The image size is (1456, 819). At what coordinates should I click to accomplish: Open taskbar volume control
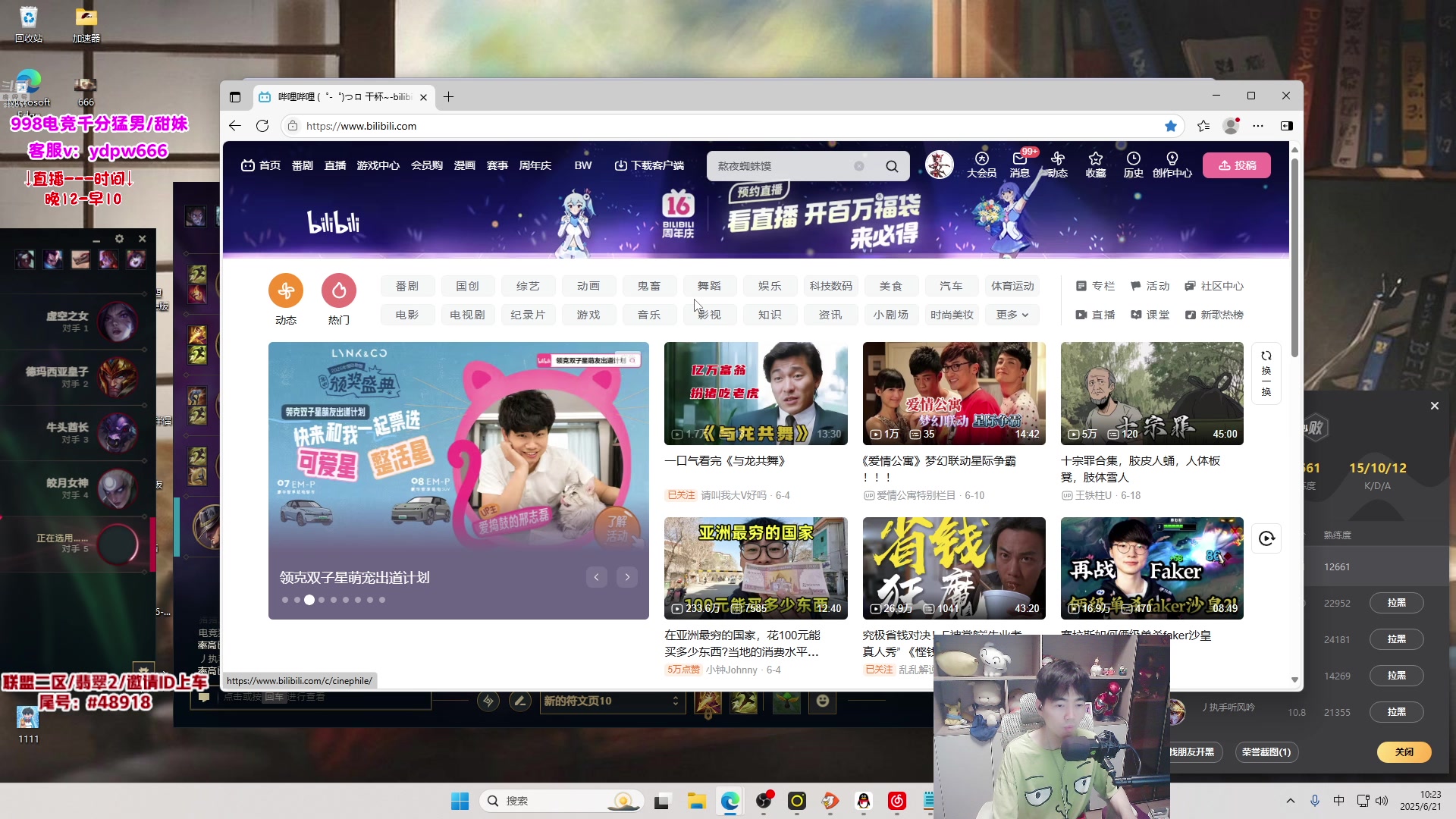coord(1382,801)
